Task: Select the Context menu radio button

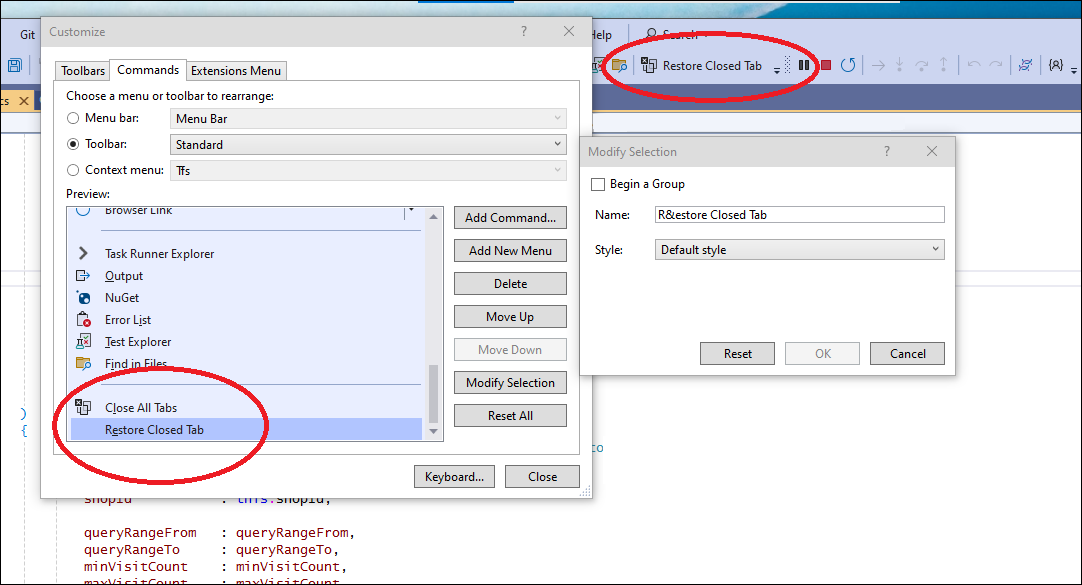Action: tap(71, 170)
